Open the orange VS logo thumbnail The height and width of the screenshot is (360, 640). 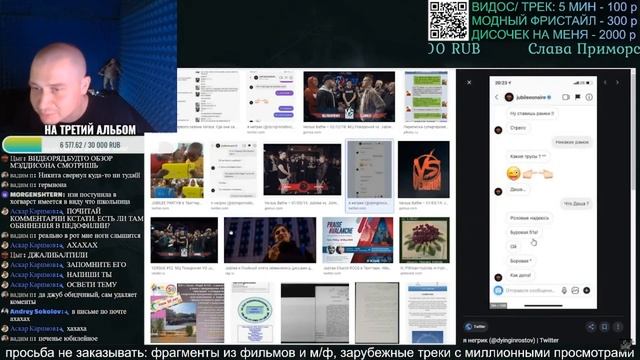[424, 169]
